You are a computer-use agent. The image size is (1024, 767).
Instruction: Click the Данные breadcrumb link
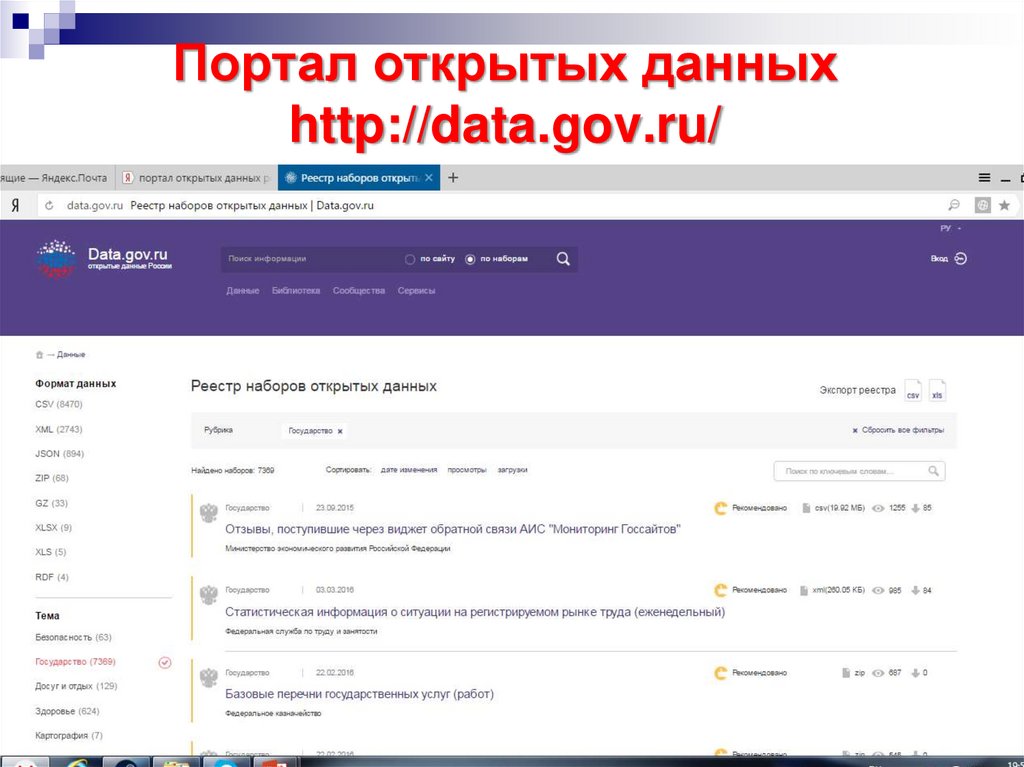pyautogui.click(x=71, y=355)
